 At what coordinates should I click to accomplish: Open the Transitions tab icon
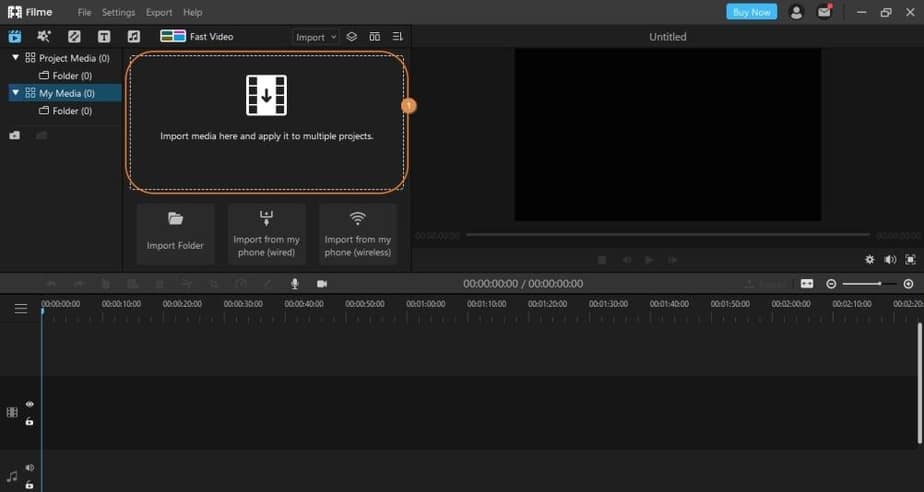tap(74, 37)
